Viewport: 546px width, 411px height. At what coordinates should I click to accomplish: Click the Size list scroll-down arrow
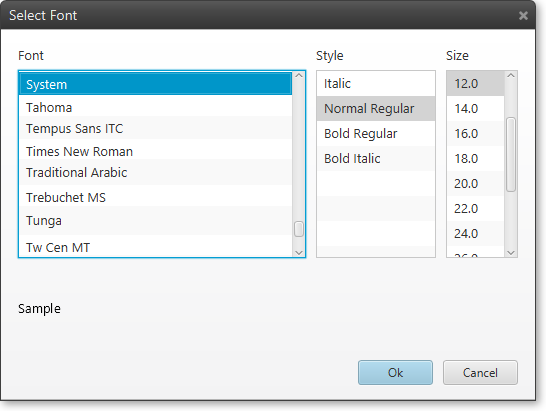(x=511, y=253)
